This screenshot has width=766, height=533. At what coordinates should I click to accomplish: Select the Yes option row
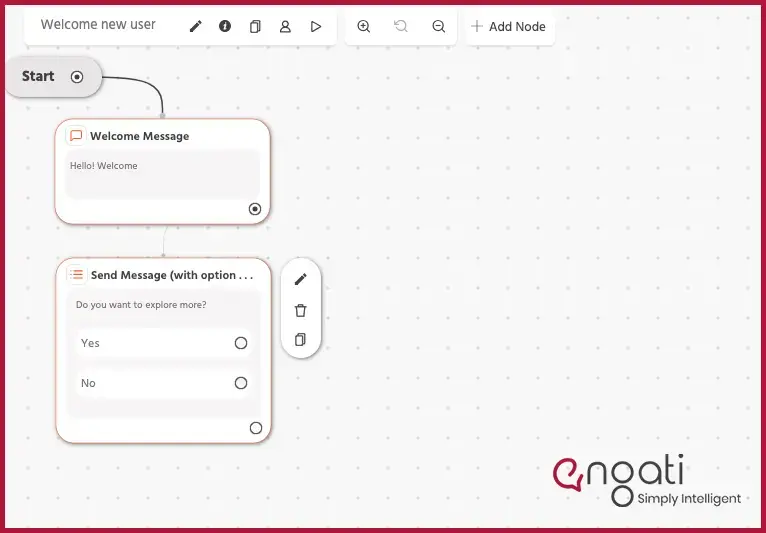tap(163, 343)
